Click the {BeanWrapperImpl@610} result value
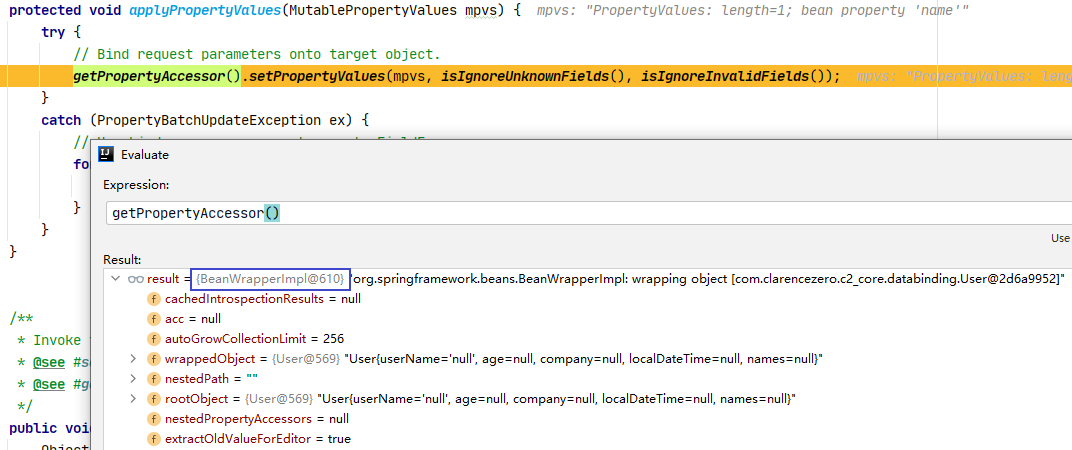This screenshot has height=450, width=1072. (x=270, y=279)
